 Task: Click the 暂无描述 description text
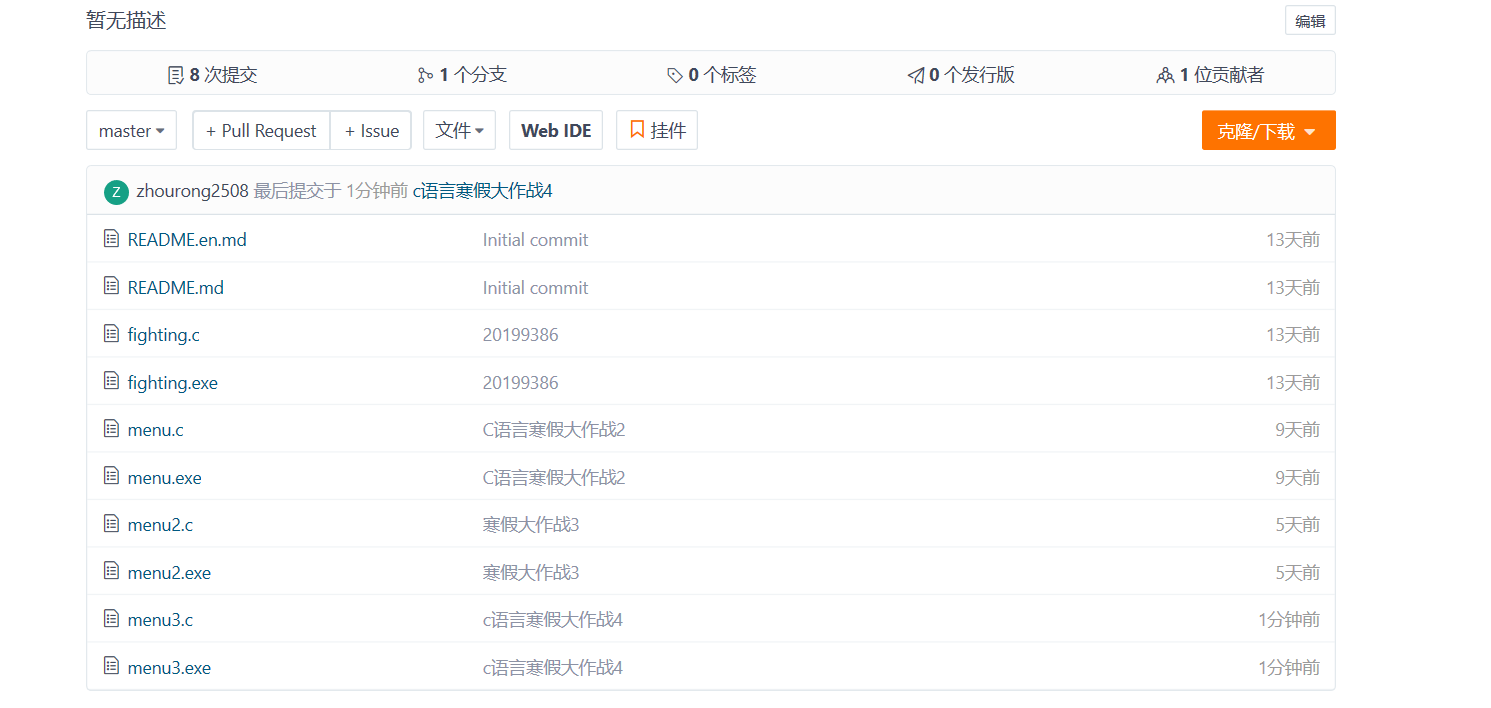click(x=126, y=20)
